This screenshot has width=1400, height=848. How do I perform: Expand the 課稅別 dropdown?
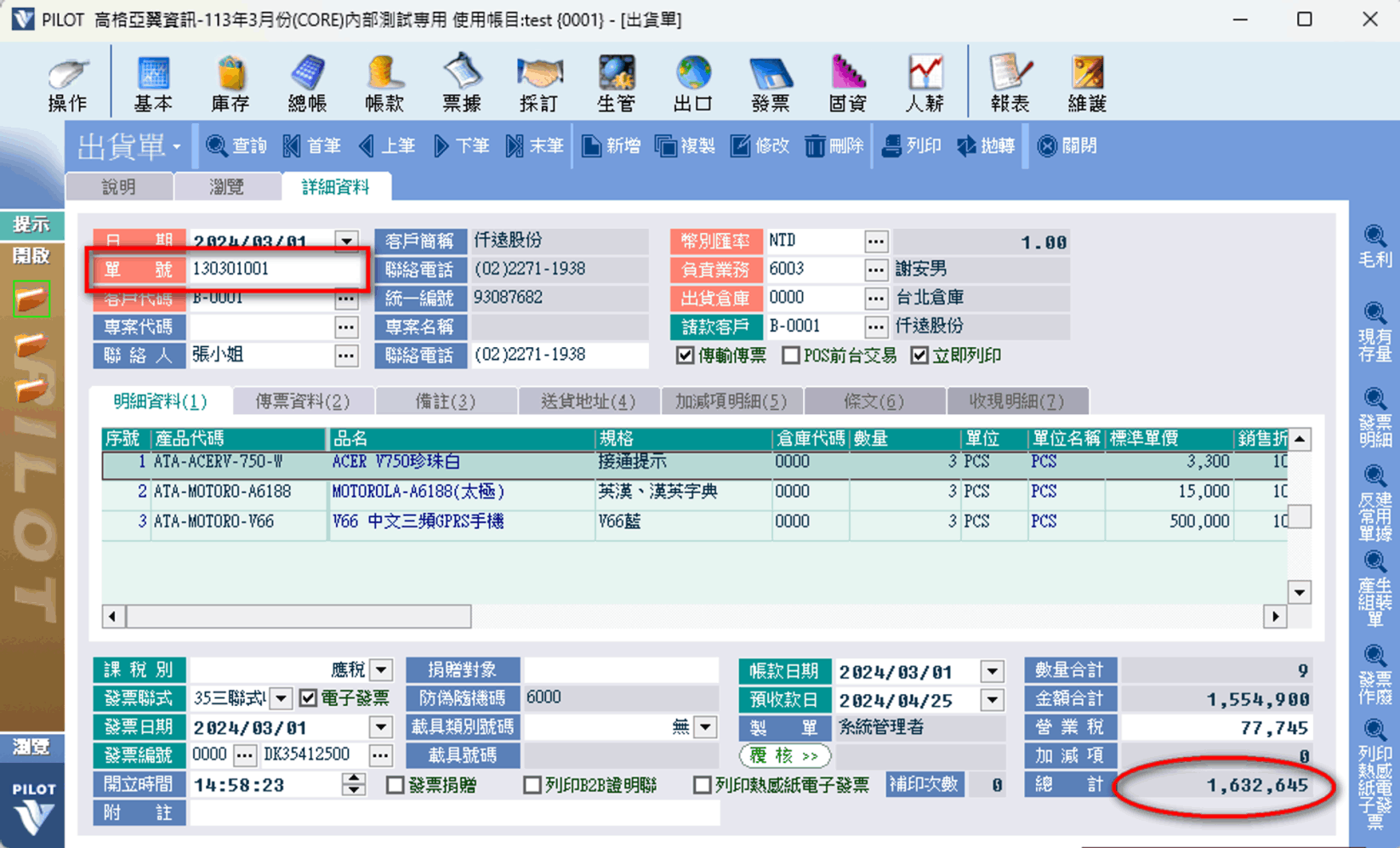pos(382,670)
